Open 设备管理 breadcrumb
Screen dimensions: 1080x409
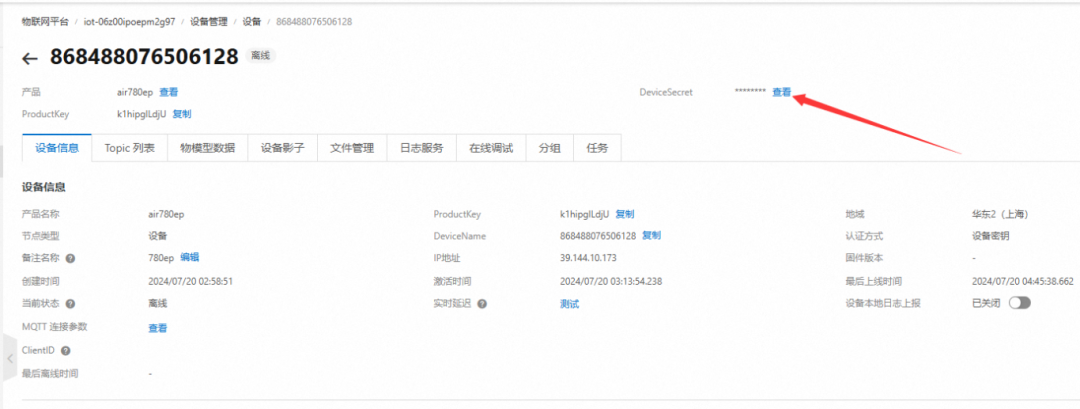coord(209,21)
